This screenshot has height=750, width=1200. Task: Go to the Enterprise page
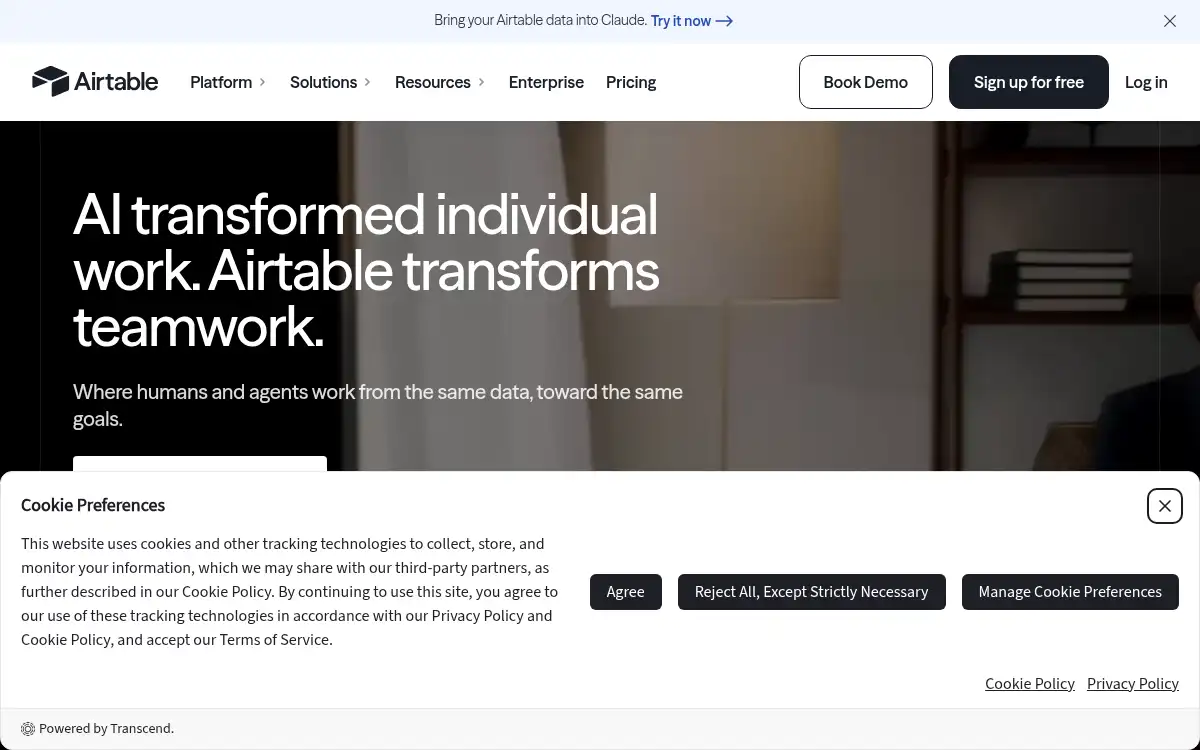pos(546,82)
